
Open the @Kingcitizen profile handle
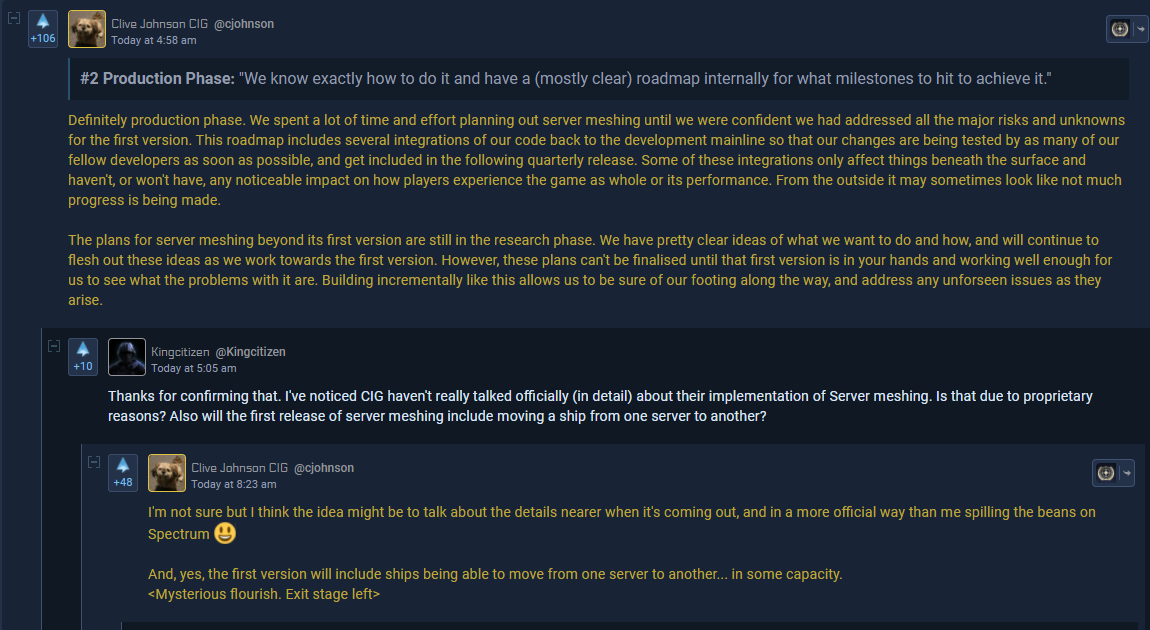pyautogui.click(x=250, y=352)
